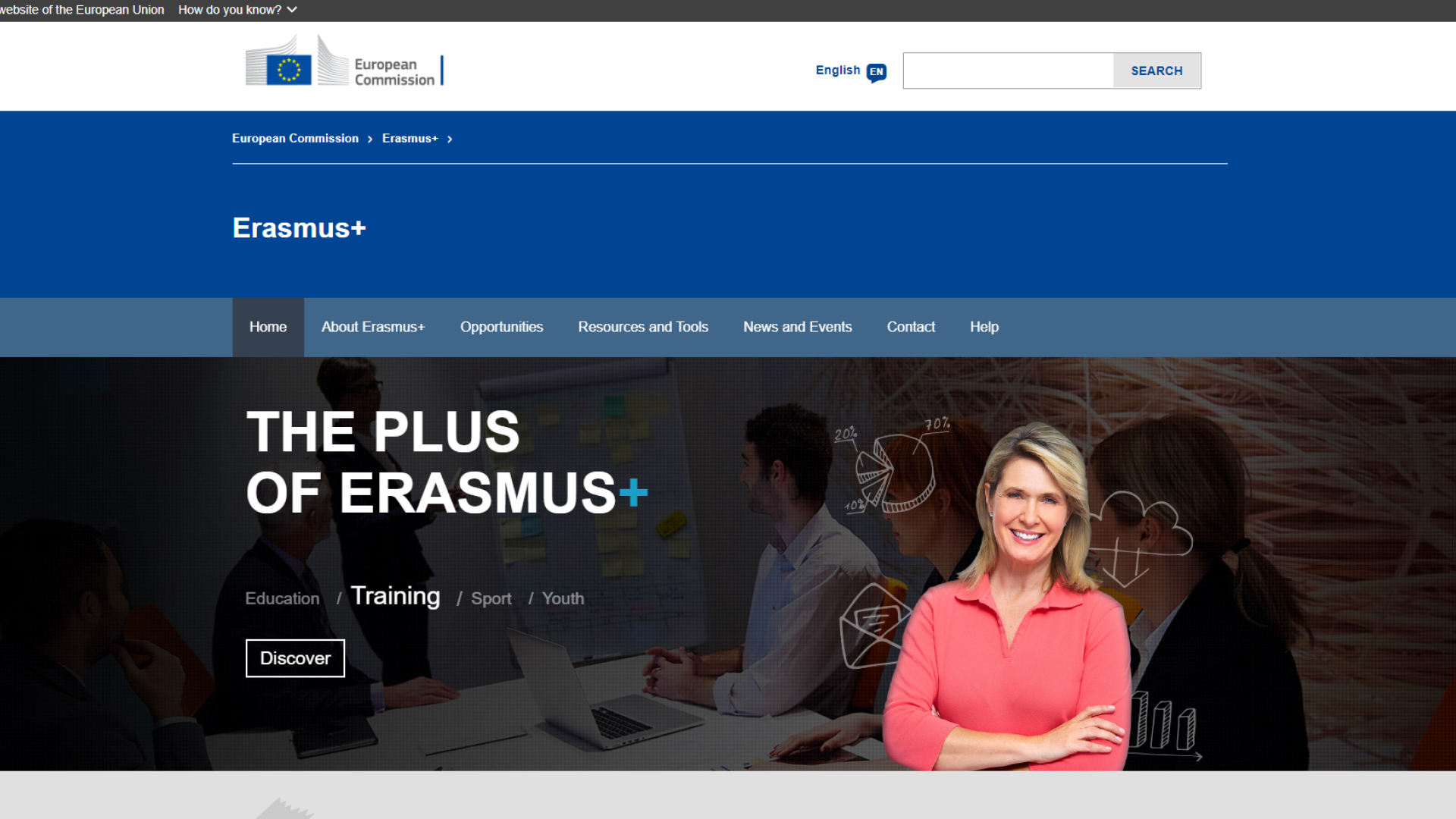Go to the Resources and Tools menu
This screenshot has width=1456, height=819.
point(643,327)
